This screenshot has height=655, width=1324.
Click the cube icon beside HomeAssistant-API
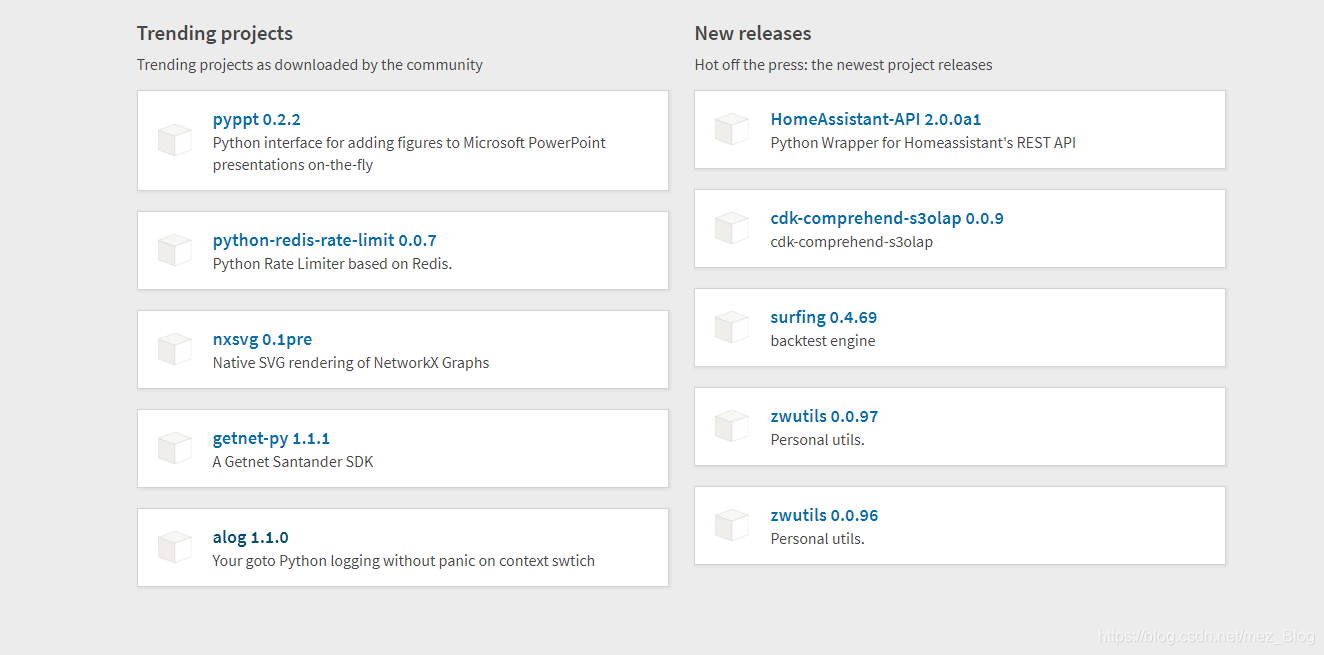732,129
